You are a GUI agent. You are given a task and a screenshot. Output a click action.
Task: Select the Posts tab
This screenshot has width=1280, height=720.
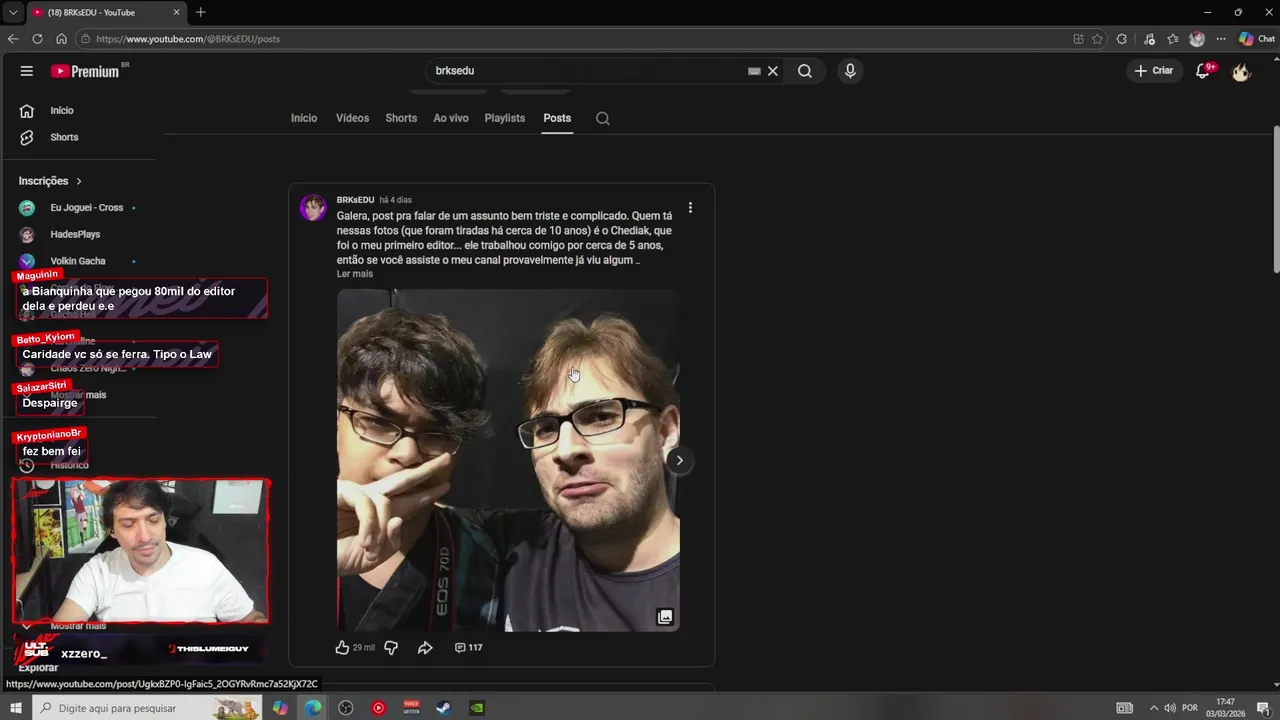point(557,118)
